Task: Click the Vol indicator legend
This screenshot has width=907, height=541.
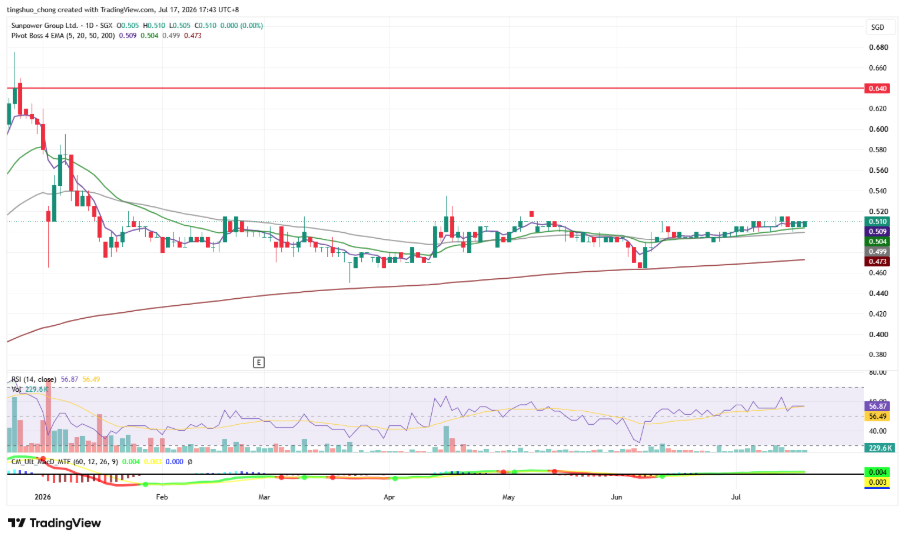Action: point(16,389)
